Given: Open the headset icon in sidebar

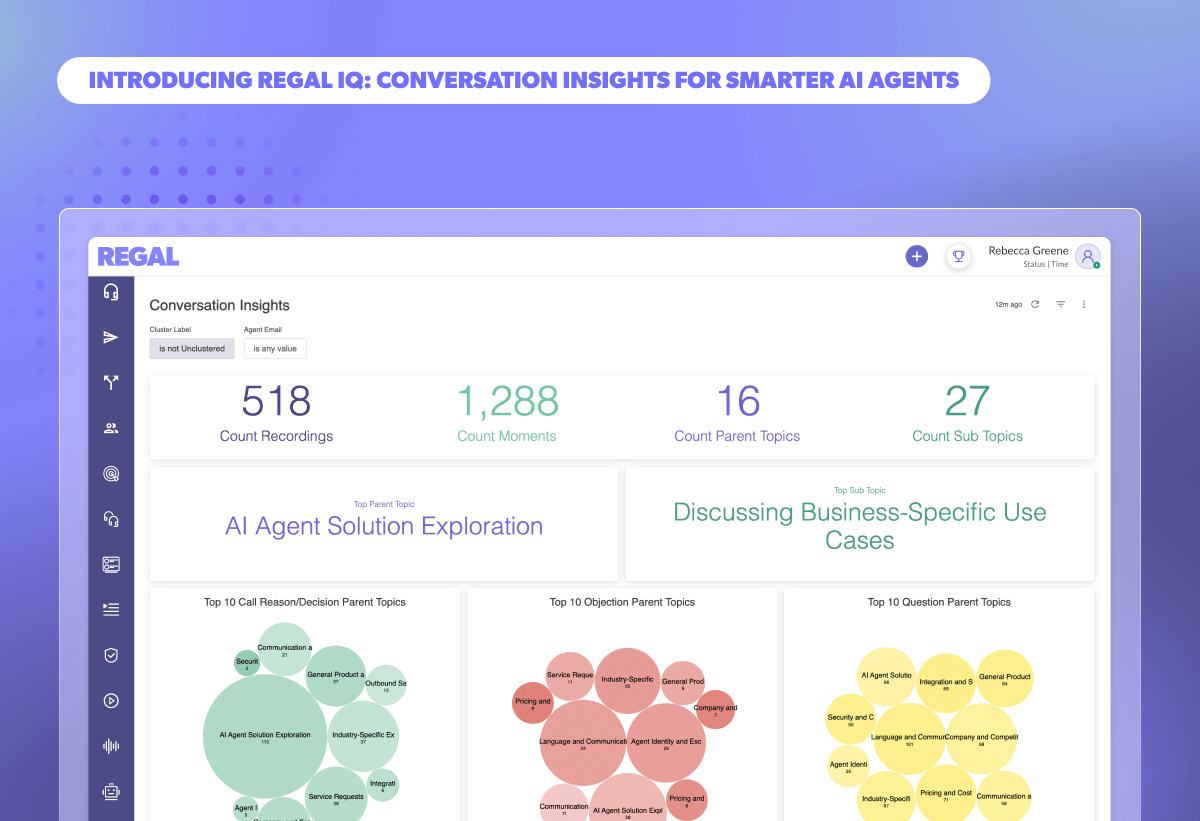Looking at the screenshot, I should point(111,292).
